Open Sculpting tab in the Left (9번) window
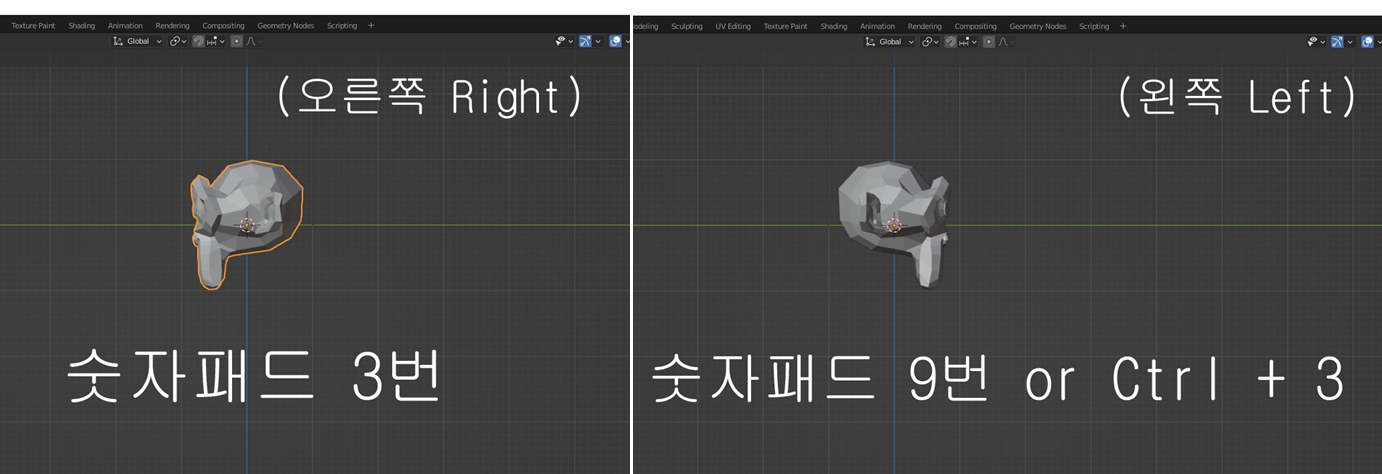This screenshot has width=1382, height=474. (687, 26)
